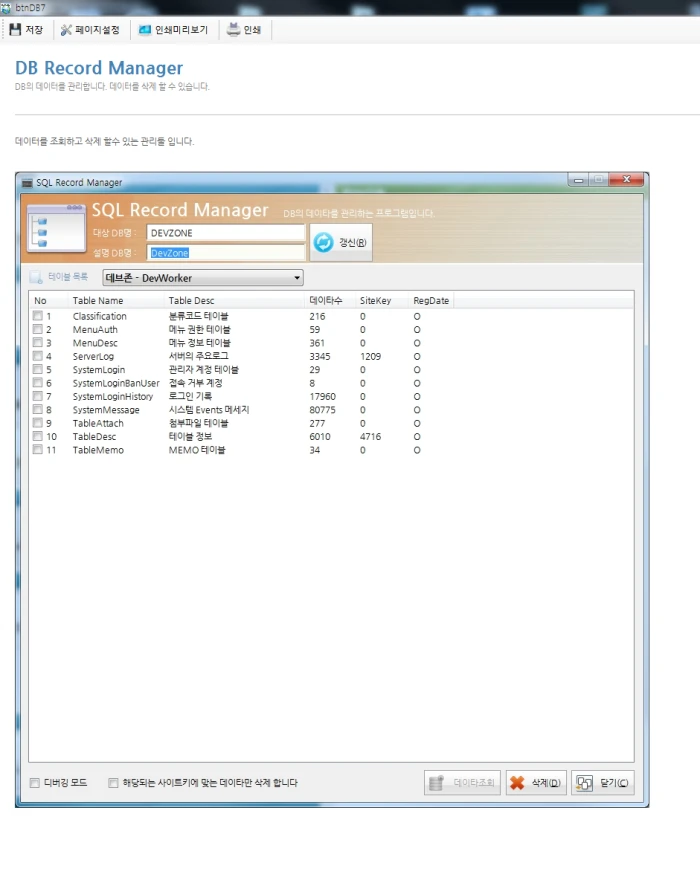
Task: Click the 삭제(D) delete button label
Action: [546, 783]
